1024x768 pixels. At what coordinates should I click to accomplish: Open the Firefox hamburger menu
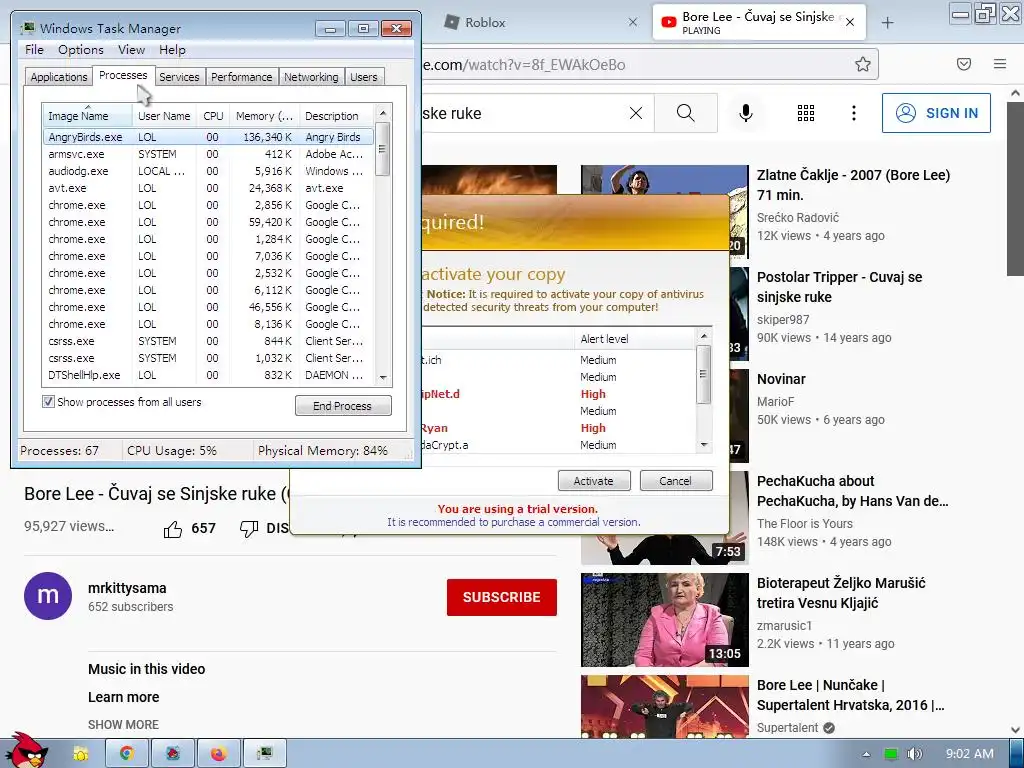pyautogui.click(x=1000, y=64)
